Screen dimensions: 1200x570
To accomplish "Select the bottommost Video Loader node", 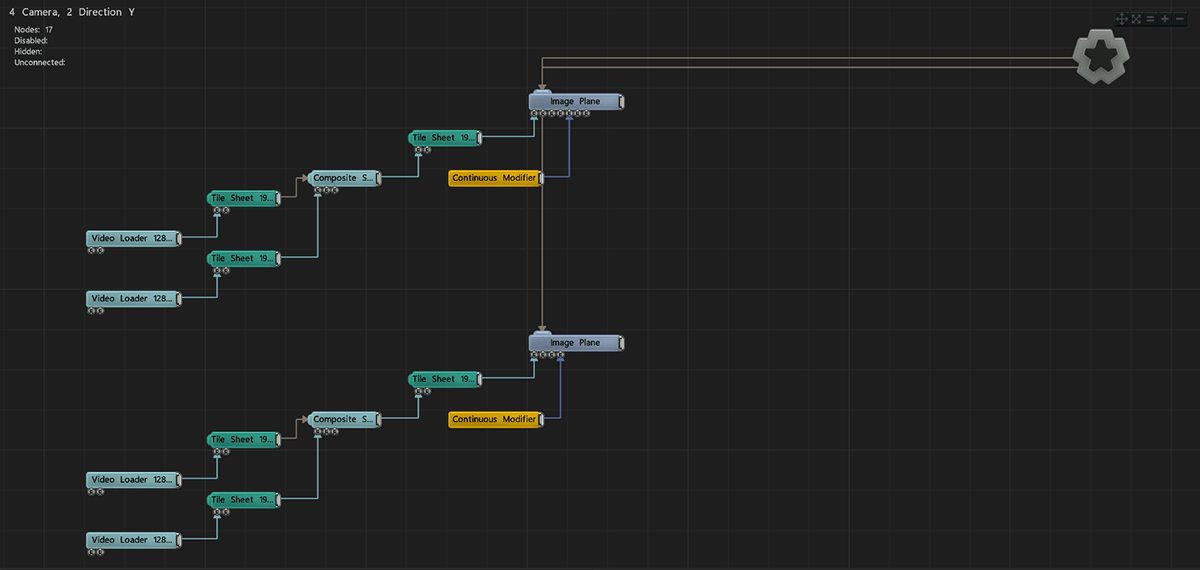I will pos(133,539).
